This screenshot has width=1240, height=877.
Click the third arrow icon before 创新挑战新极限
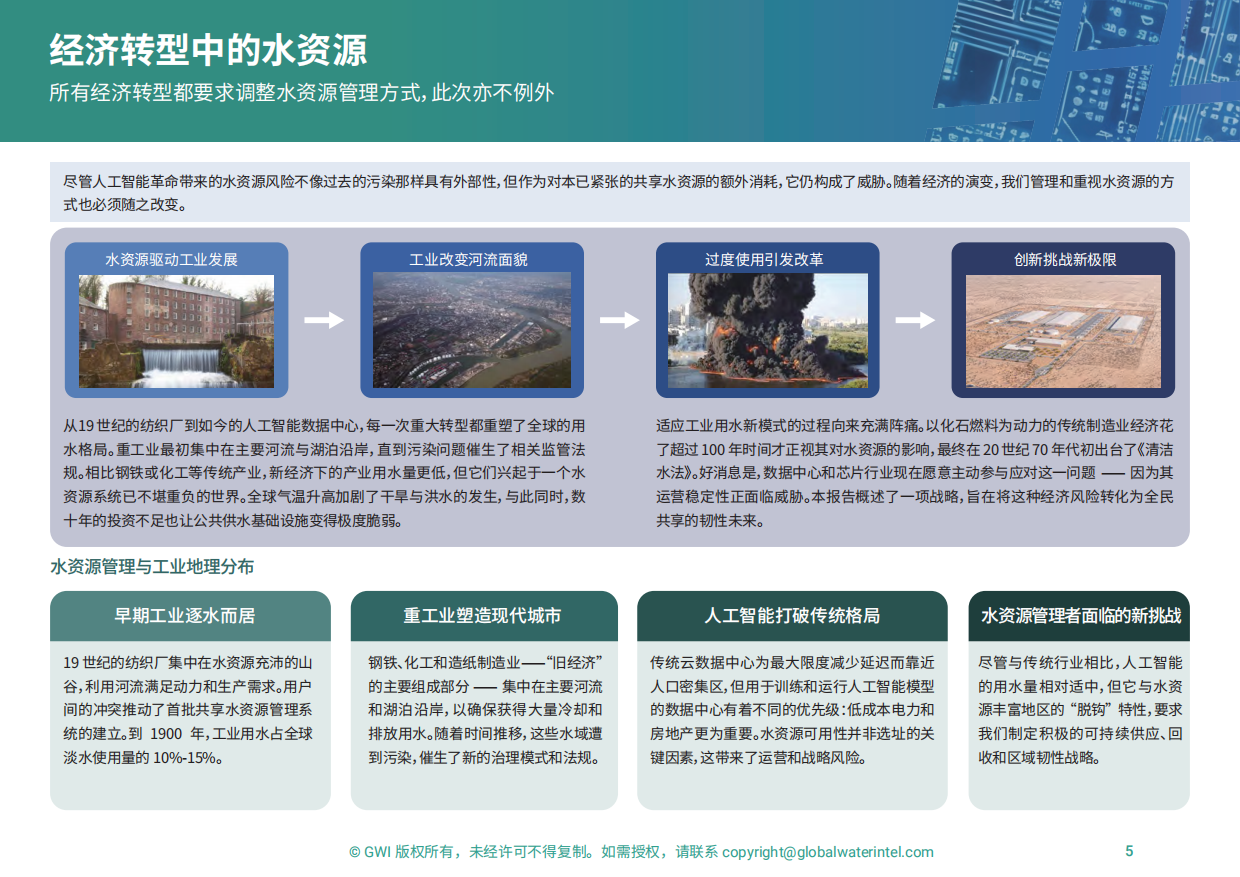(x=914, y=320)
